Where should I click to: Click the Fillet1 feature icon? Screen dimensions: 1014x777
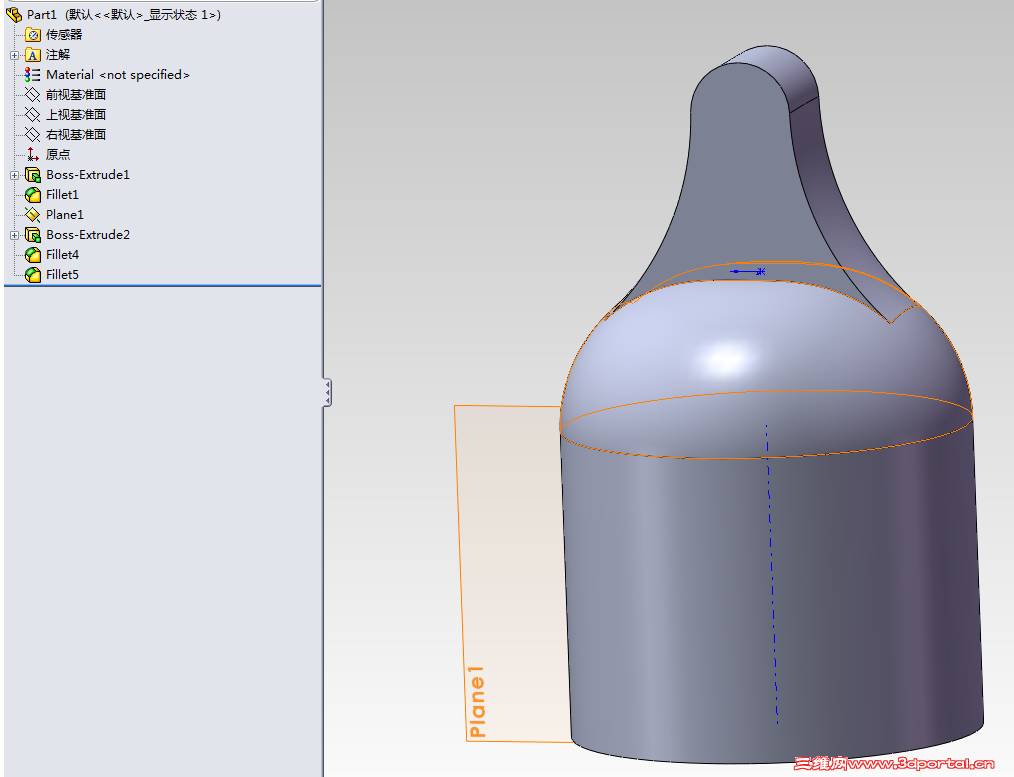click(32, 195)
